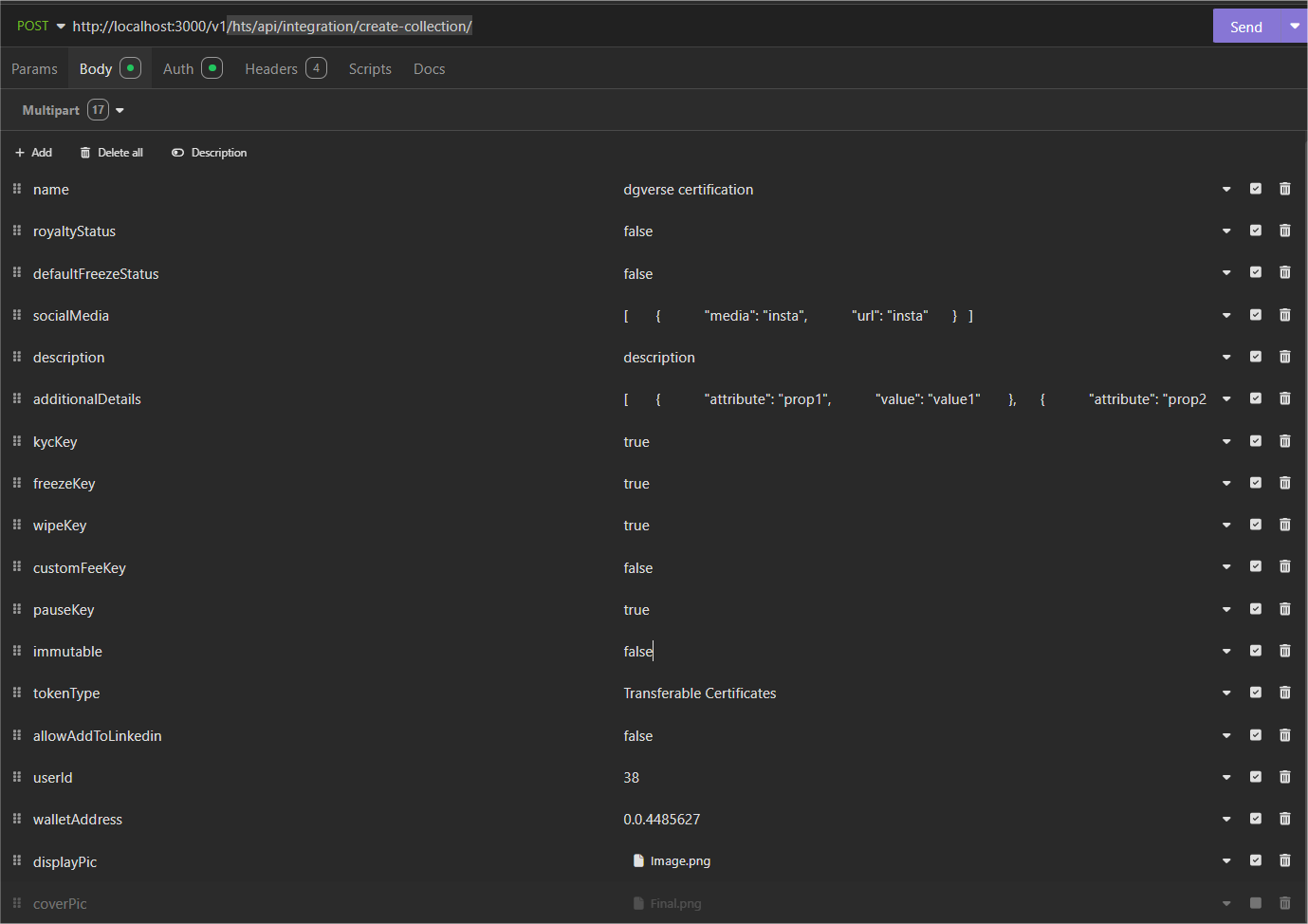Click the Add button to insert a parameter

(x=33, y=152)
